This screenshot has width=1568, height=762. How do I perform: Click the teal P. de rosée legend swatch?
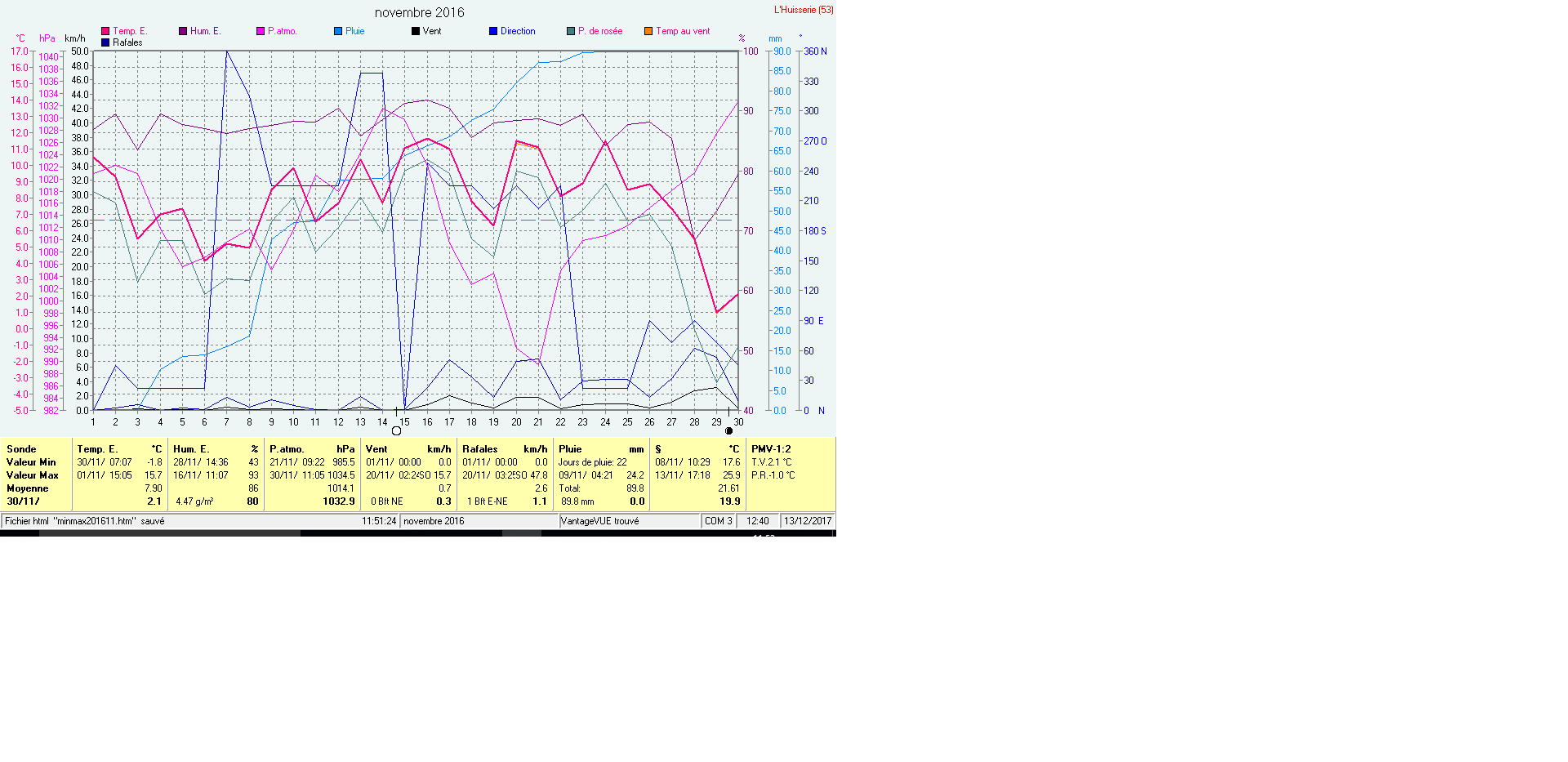(571, 31)
